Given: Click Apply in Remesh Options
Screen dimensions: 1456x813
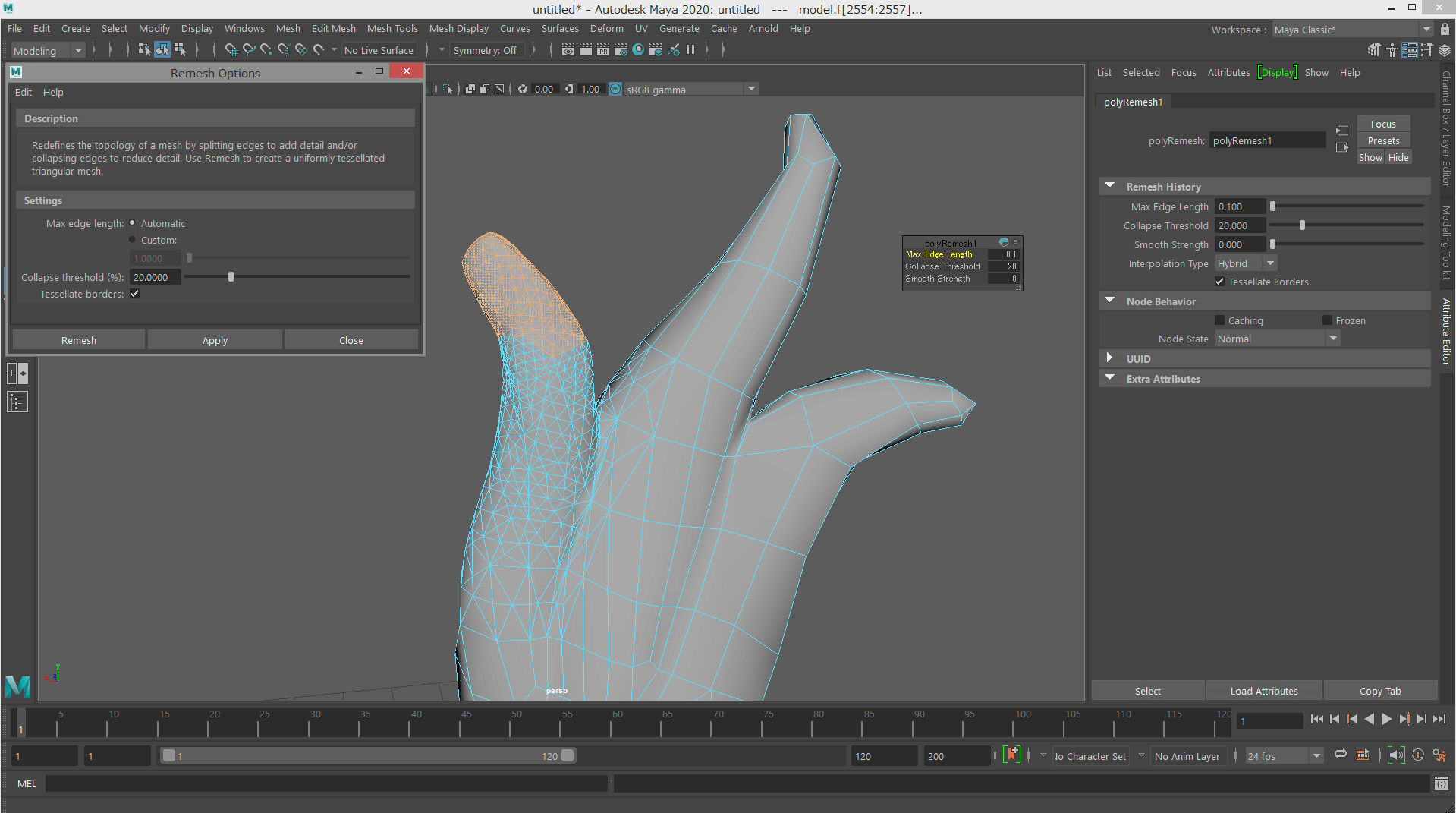Looking at the screenshot, I should [x=215, y=340].
